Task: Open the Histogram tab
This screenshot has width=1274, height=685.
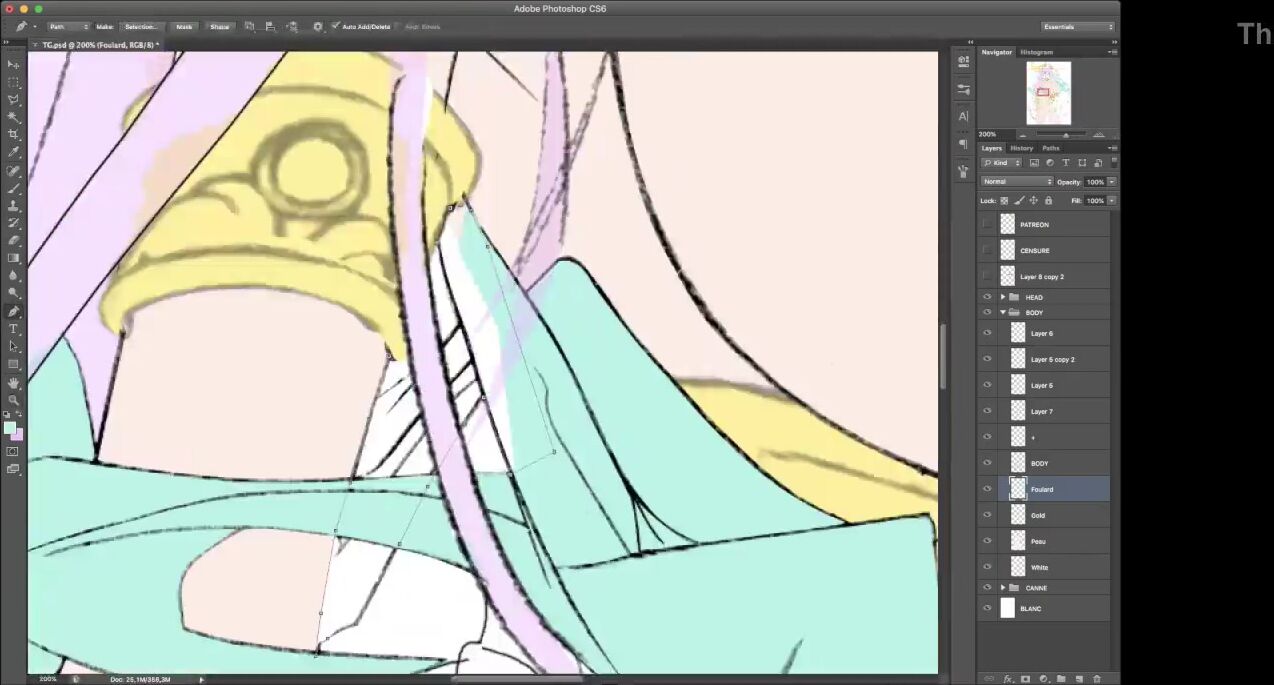Action: coord(1036,52)
